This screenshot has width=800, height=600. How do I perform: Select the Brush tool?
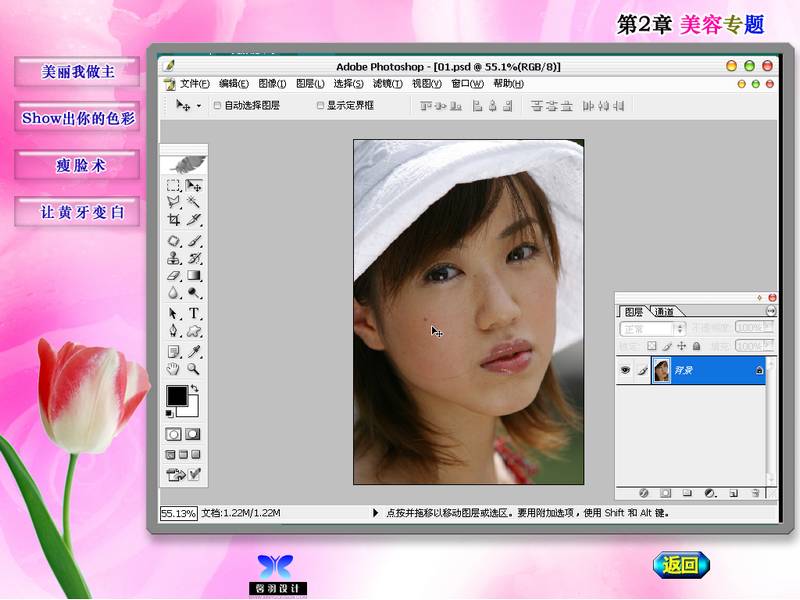click(194, 241)
